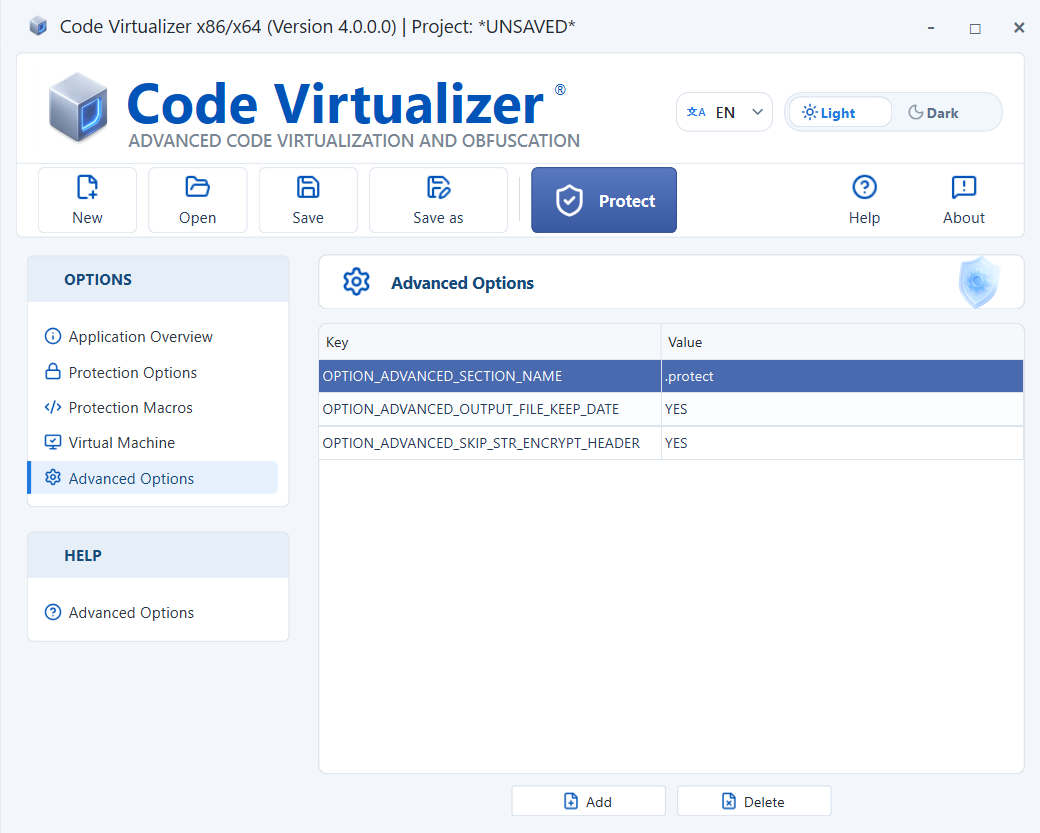Click the Key column header

point(489,342)
